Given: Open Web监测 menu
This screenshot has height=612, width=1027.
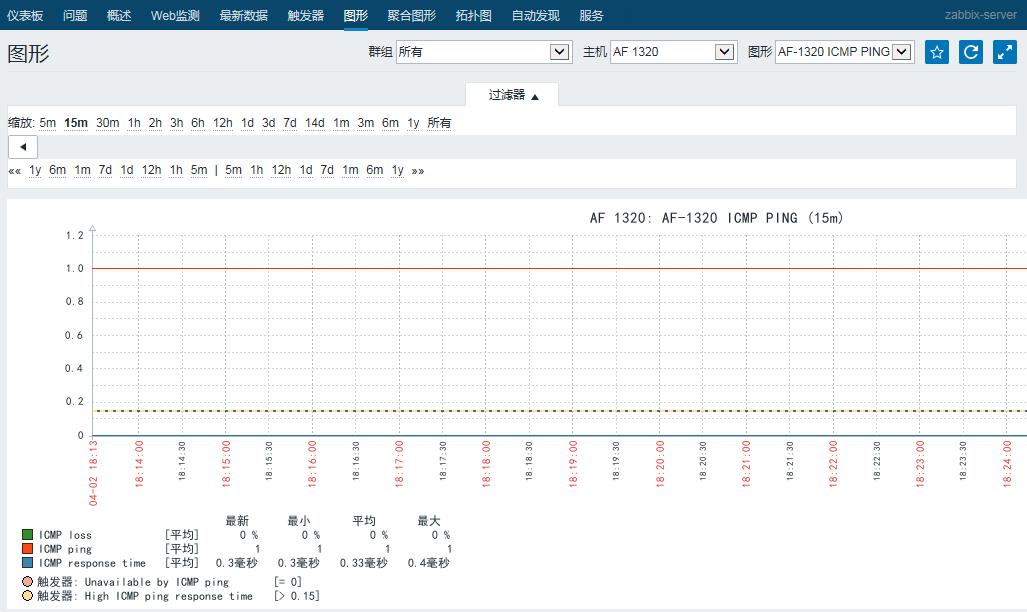Looking at the screenshot, I should click(x=175, y=16).
